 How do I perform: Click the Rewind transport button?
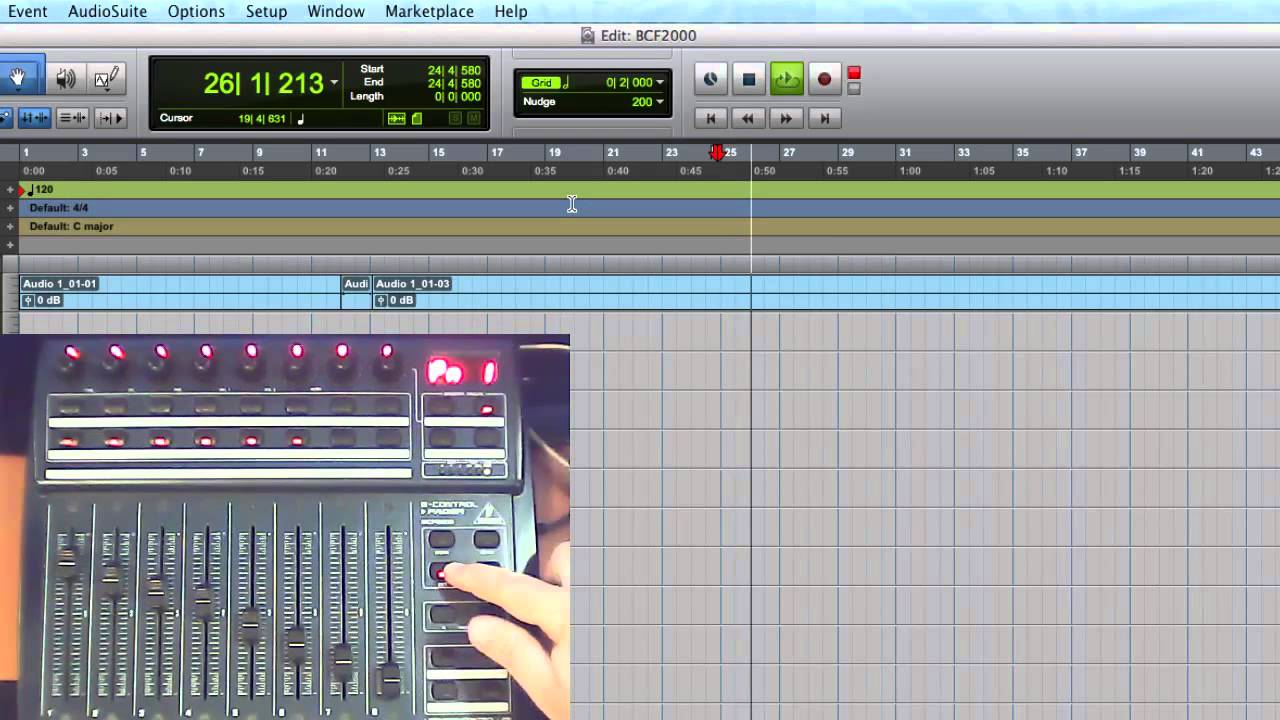point(748,118)
